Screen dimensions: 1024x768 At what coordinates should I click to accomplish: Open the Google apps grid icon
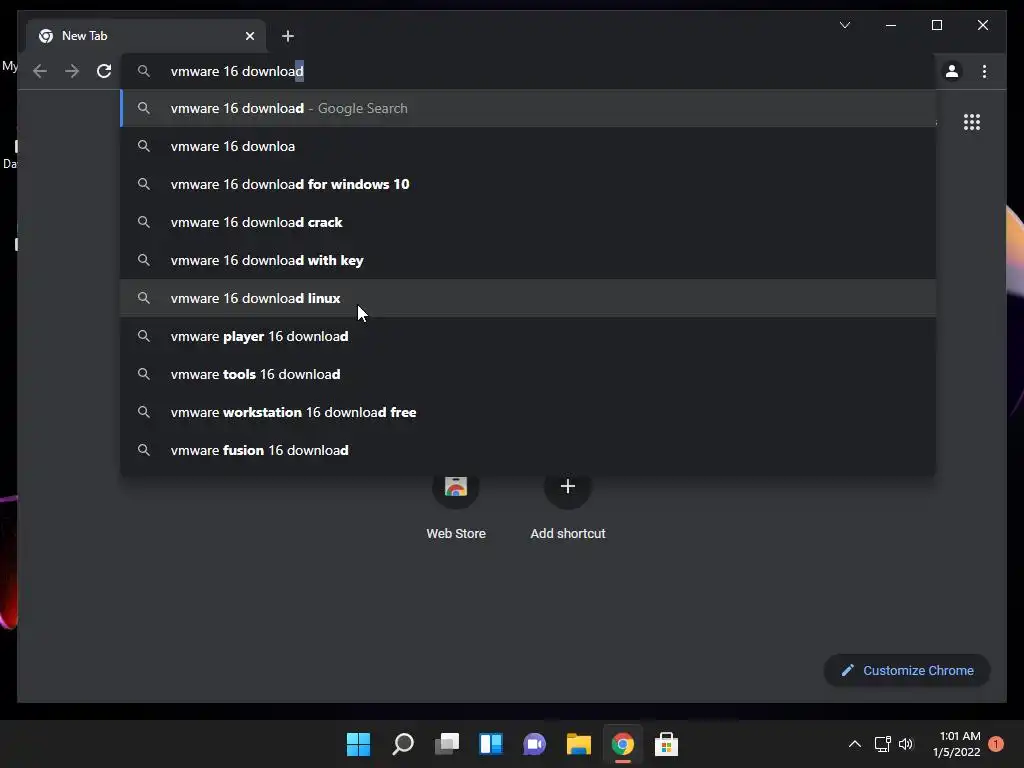click(972, 122)
